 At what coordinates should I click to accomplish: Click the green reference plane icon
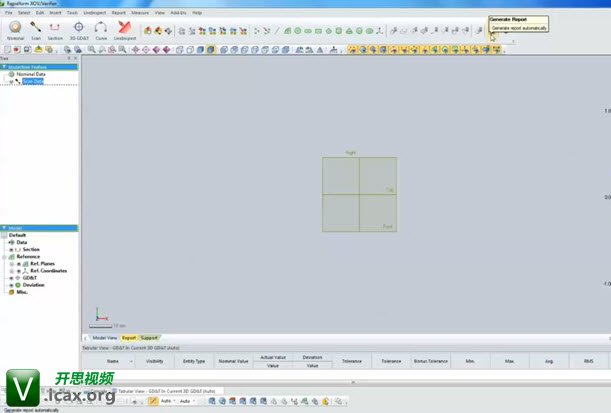[x=287, y=31]
